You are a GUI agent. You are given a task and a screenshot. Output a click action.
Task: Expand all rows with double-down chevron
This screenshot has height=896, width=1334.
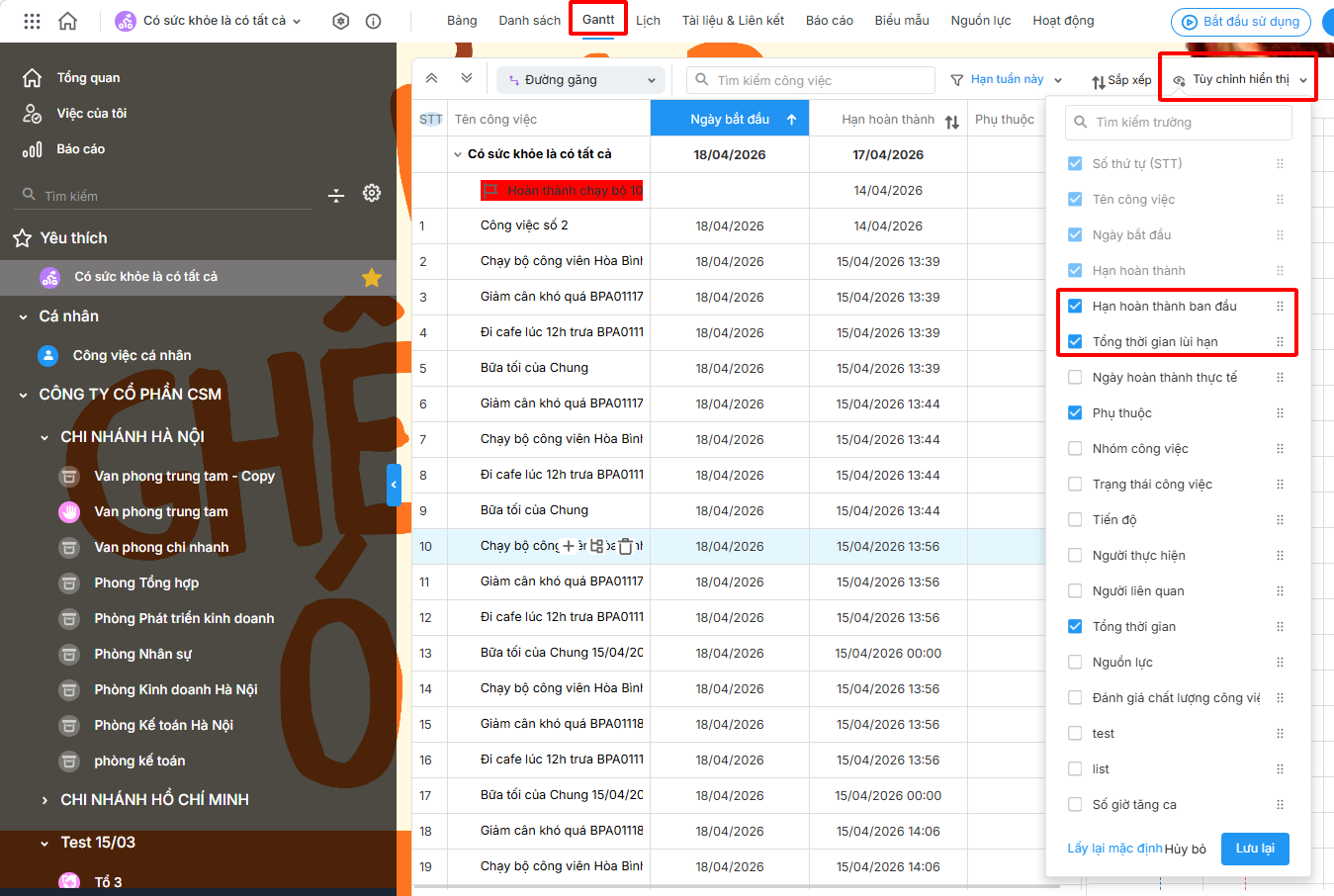tap(467, 79)
